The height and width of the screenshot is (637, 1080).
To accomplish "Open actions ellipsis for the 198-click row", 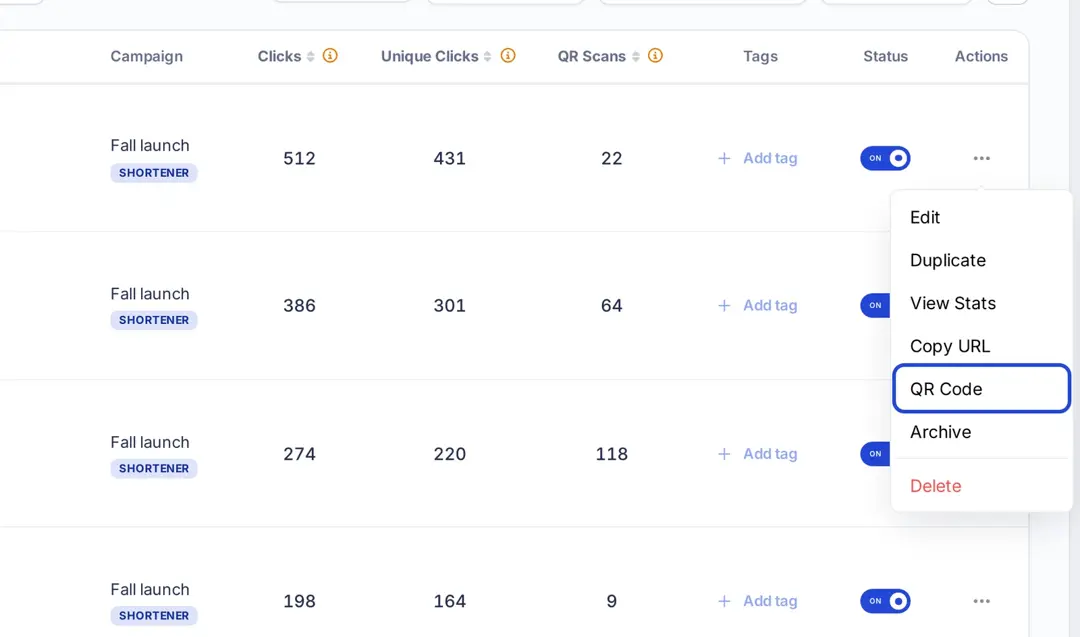I will (x=982, y=601).
